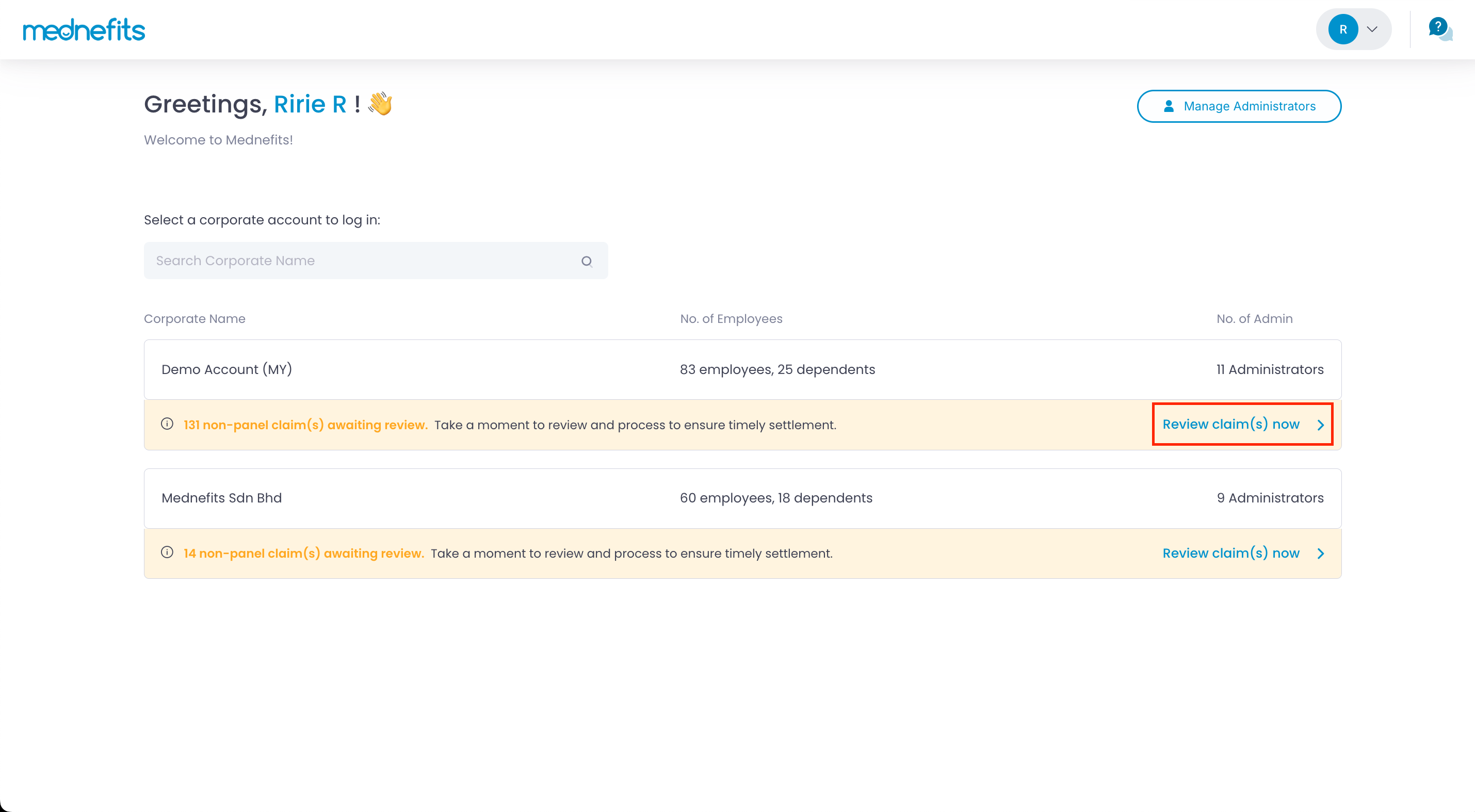Viewport: 1475px width, 812px height.
Task: Click the 131 non-panel claims awaiting text
Action: (x=305, y=425)
